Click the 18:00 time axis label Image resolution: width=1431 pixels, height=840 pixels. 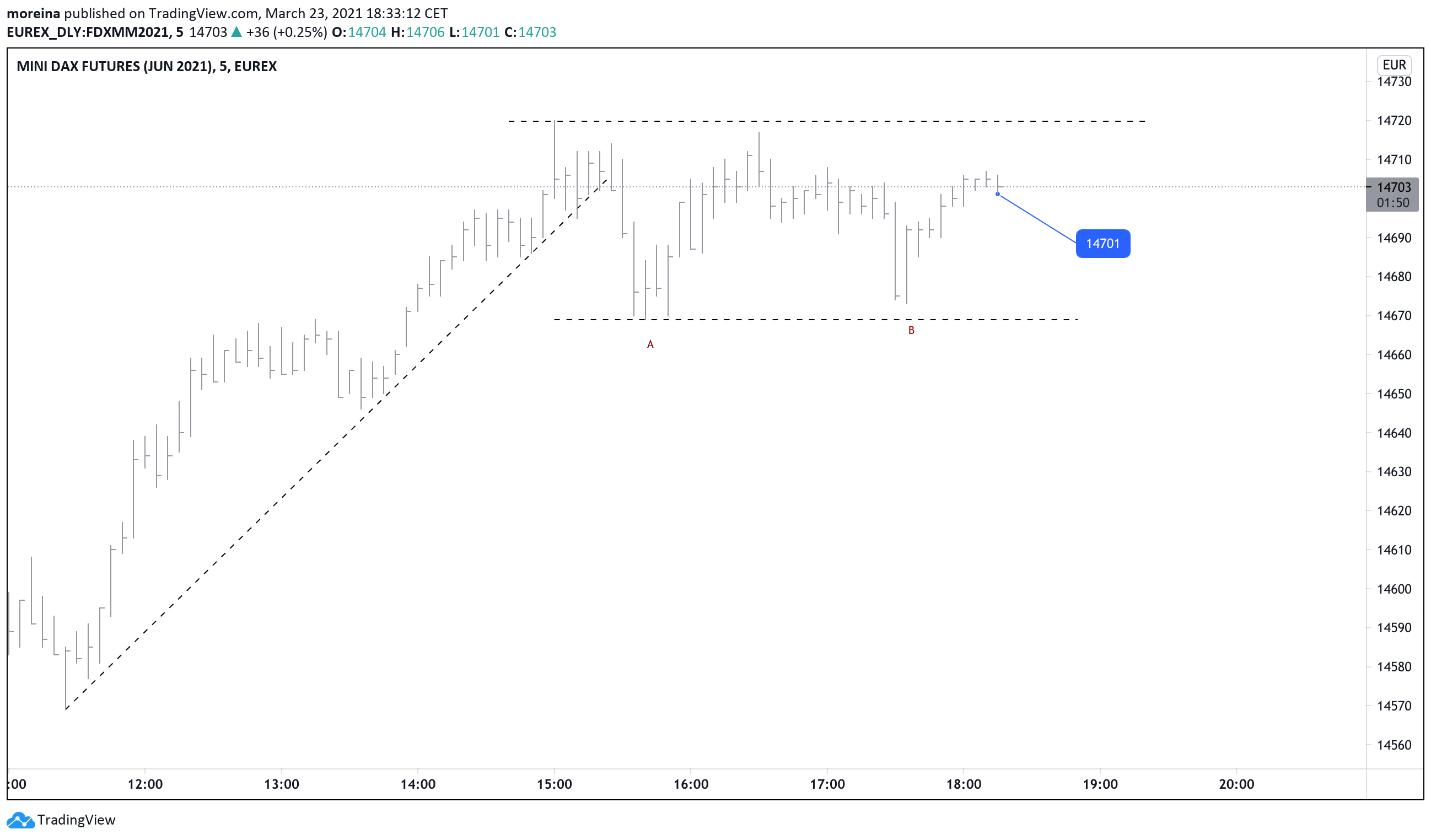964,785
